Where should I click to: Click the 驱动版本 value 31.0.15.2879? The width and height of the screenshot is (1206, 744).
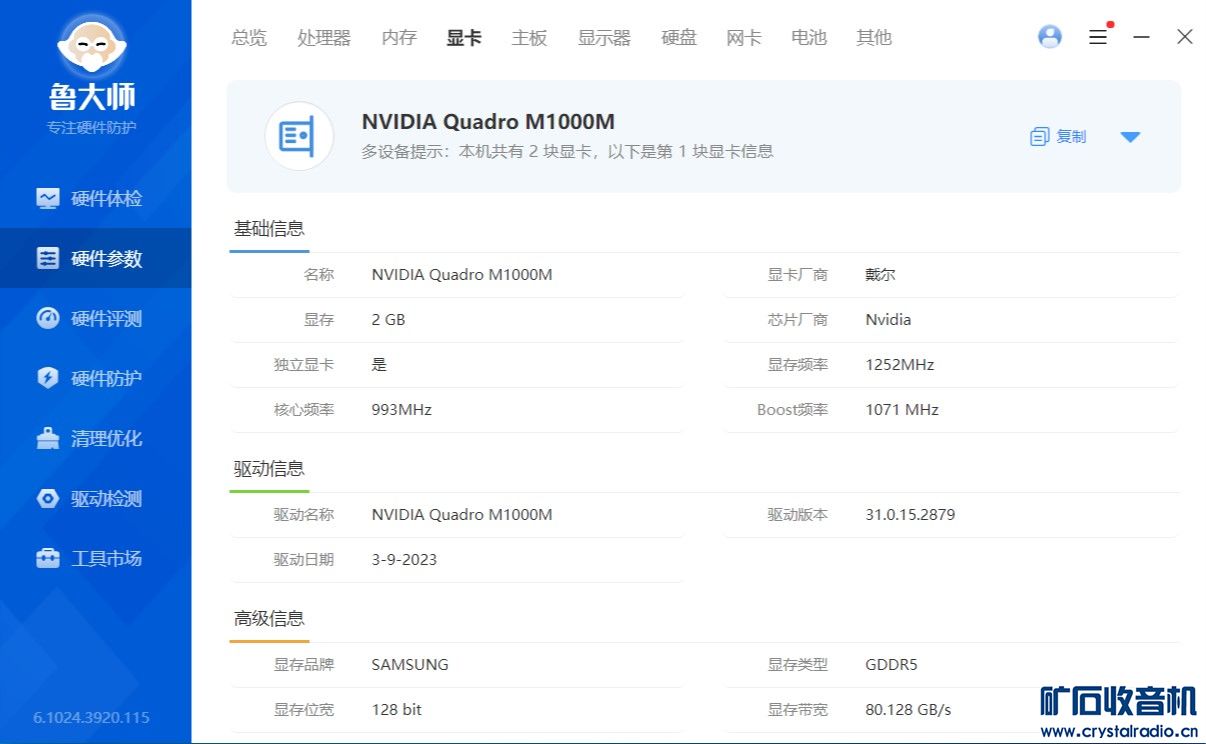pyautogui.click(x=910, y=515)
